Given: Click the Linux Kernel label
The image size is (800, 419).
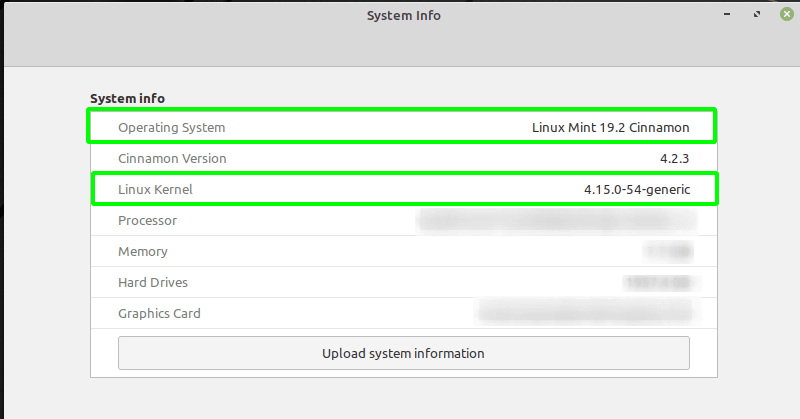Looking at the screenshot, I should pos(155,189).
